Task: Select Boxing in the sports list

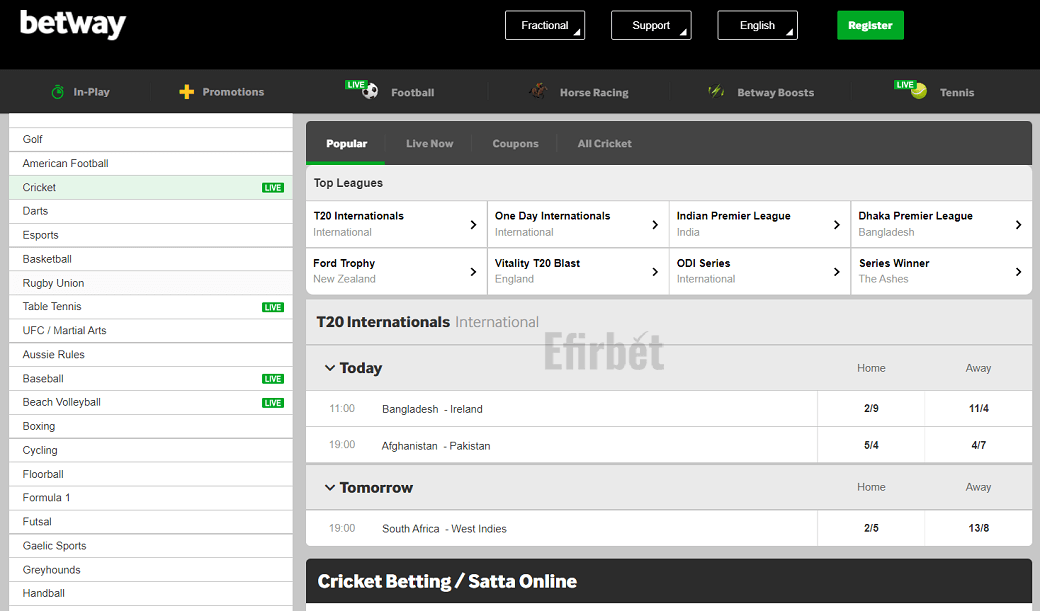Action: (x=151, y=426)
